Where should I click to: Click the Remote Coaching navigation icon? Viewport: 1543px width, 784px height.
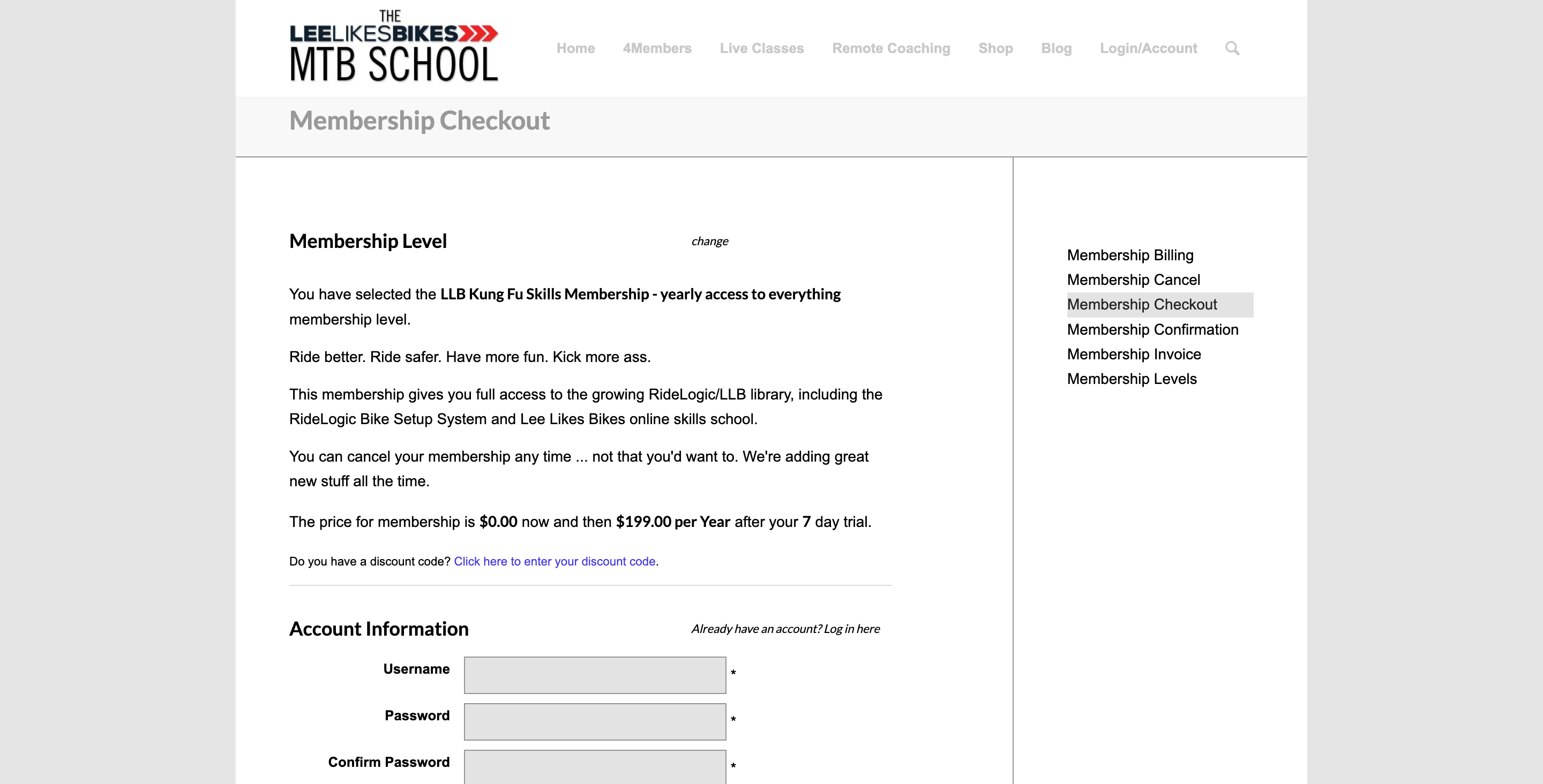coord(890,48)
